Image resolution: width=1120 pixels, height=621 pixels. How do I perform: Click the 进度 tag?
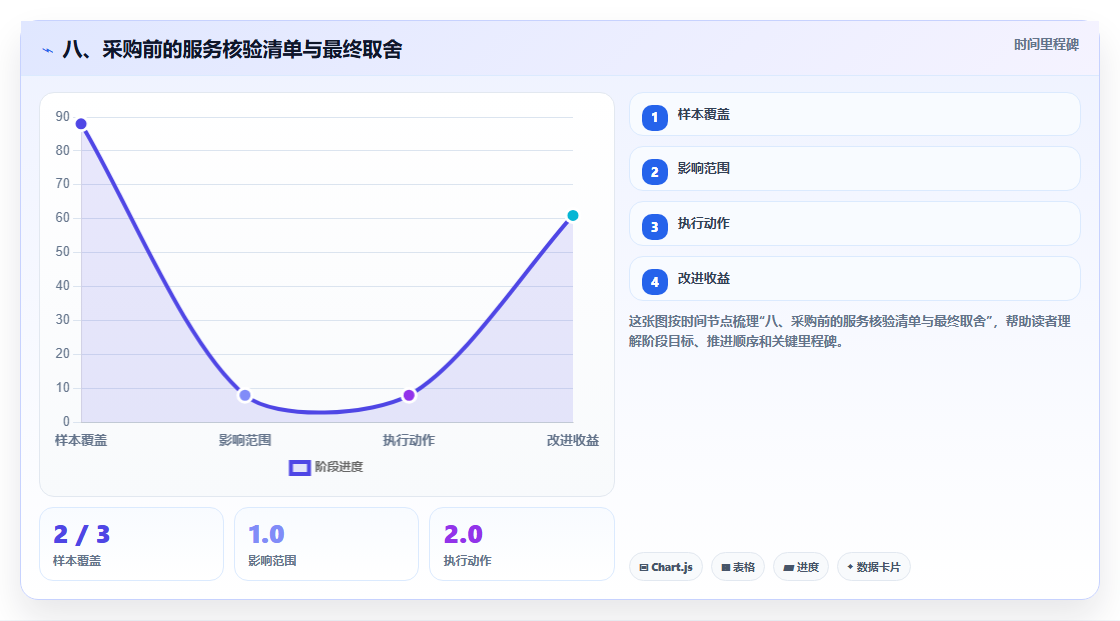(x=801, y=567)
